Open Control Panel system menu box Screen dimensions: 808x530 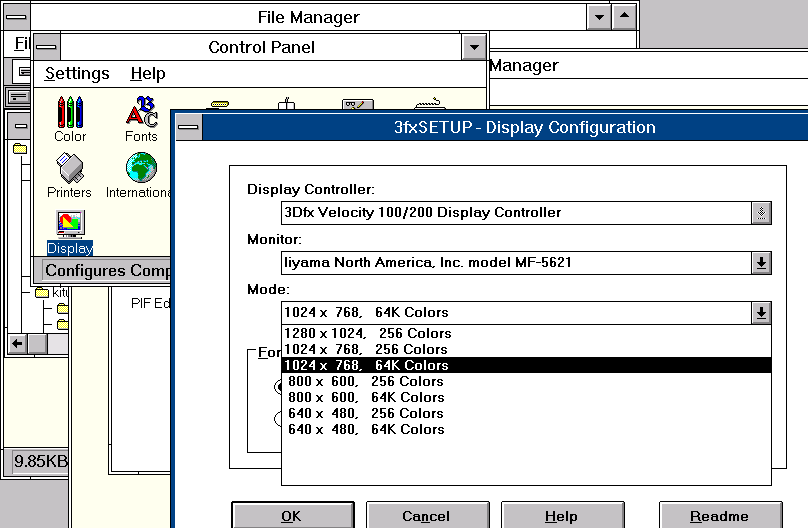pyautogui.click(x=47, y=47)
